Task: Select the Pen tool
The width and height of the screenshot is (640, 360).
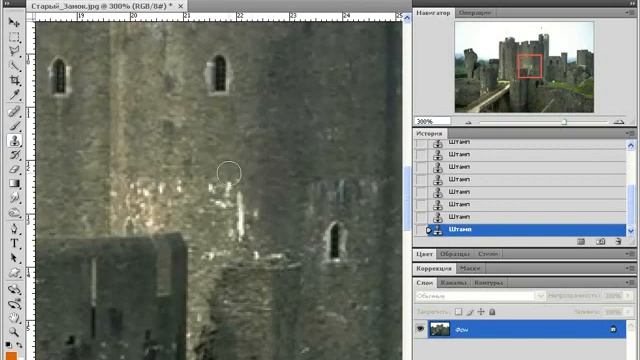Action: tap(14, 229)
